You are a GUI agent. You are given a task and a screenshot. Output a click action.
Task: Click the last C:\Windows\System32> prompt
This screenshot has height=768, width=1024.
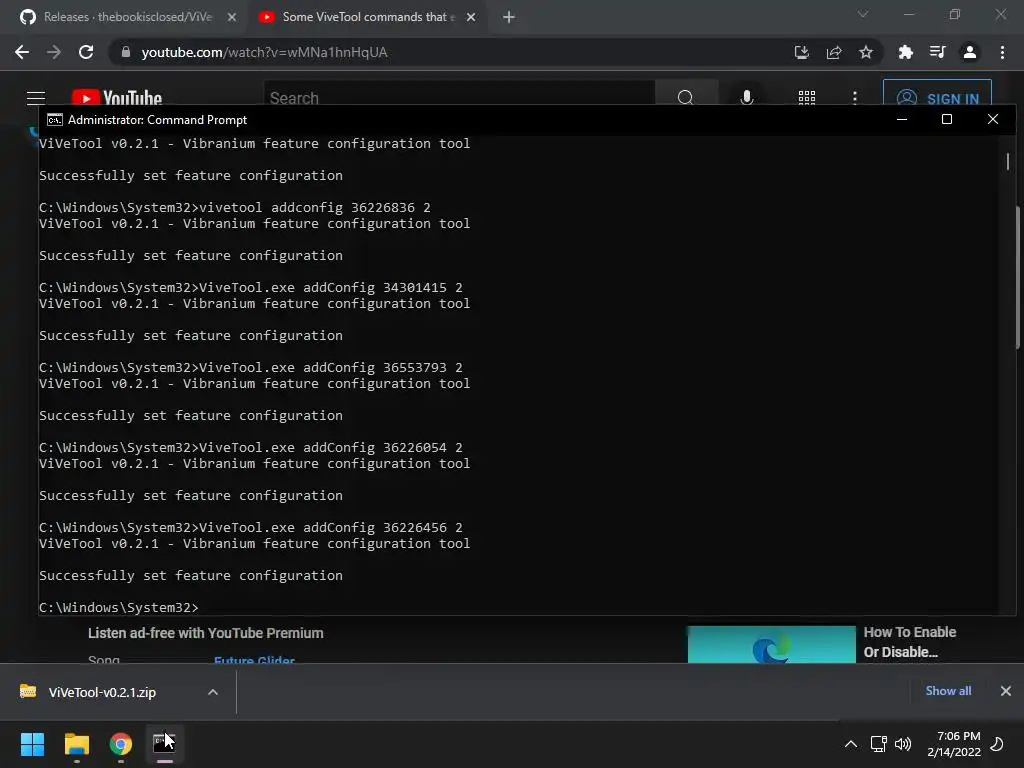[119, 607]
